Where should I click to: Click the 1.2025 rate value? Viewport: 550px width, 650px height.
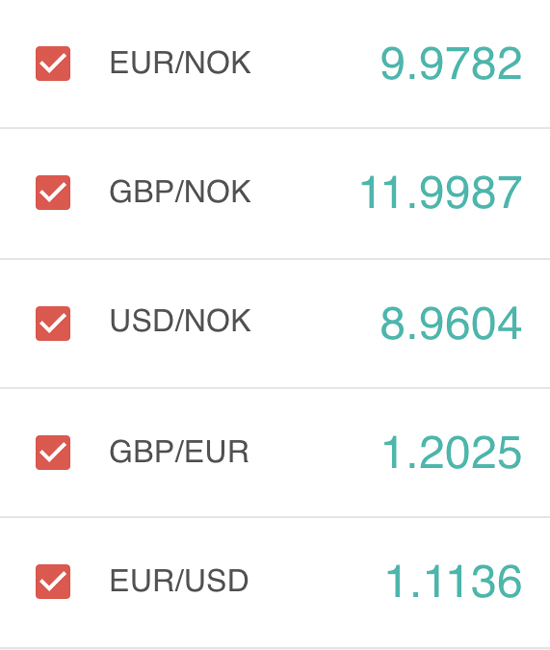coord(452,453)
